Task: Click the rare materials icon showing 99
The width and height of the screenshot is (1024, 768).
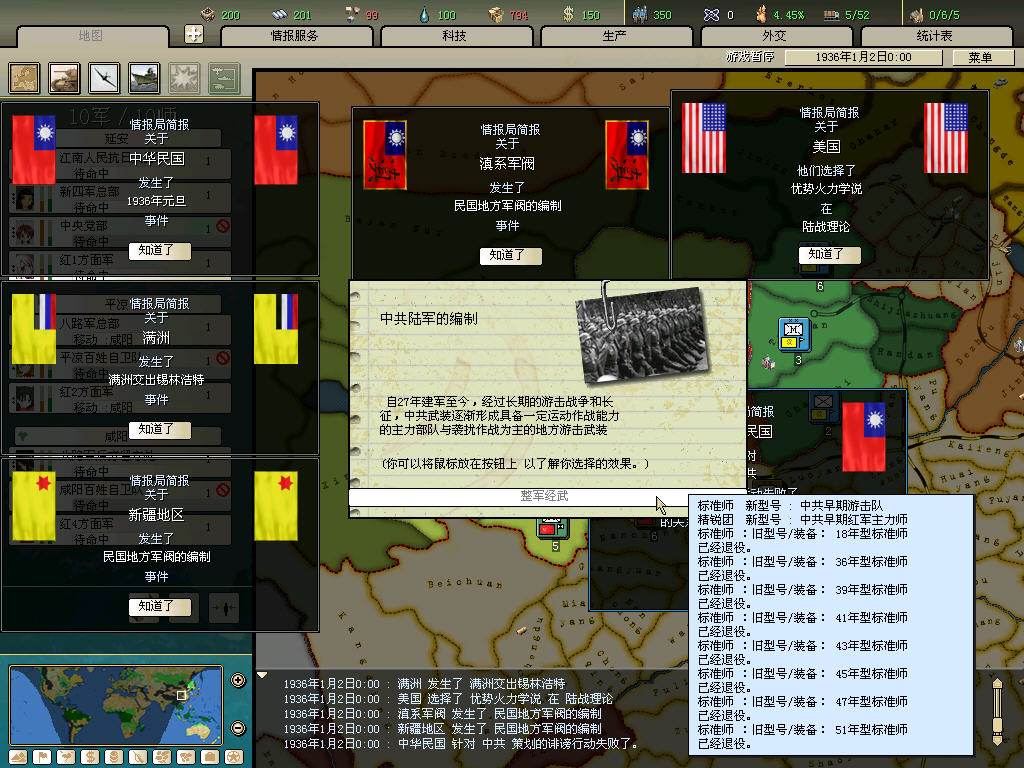Action: pos(353,14)
